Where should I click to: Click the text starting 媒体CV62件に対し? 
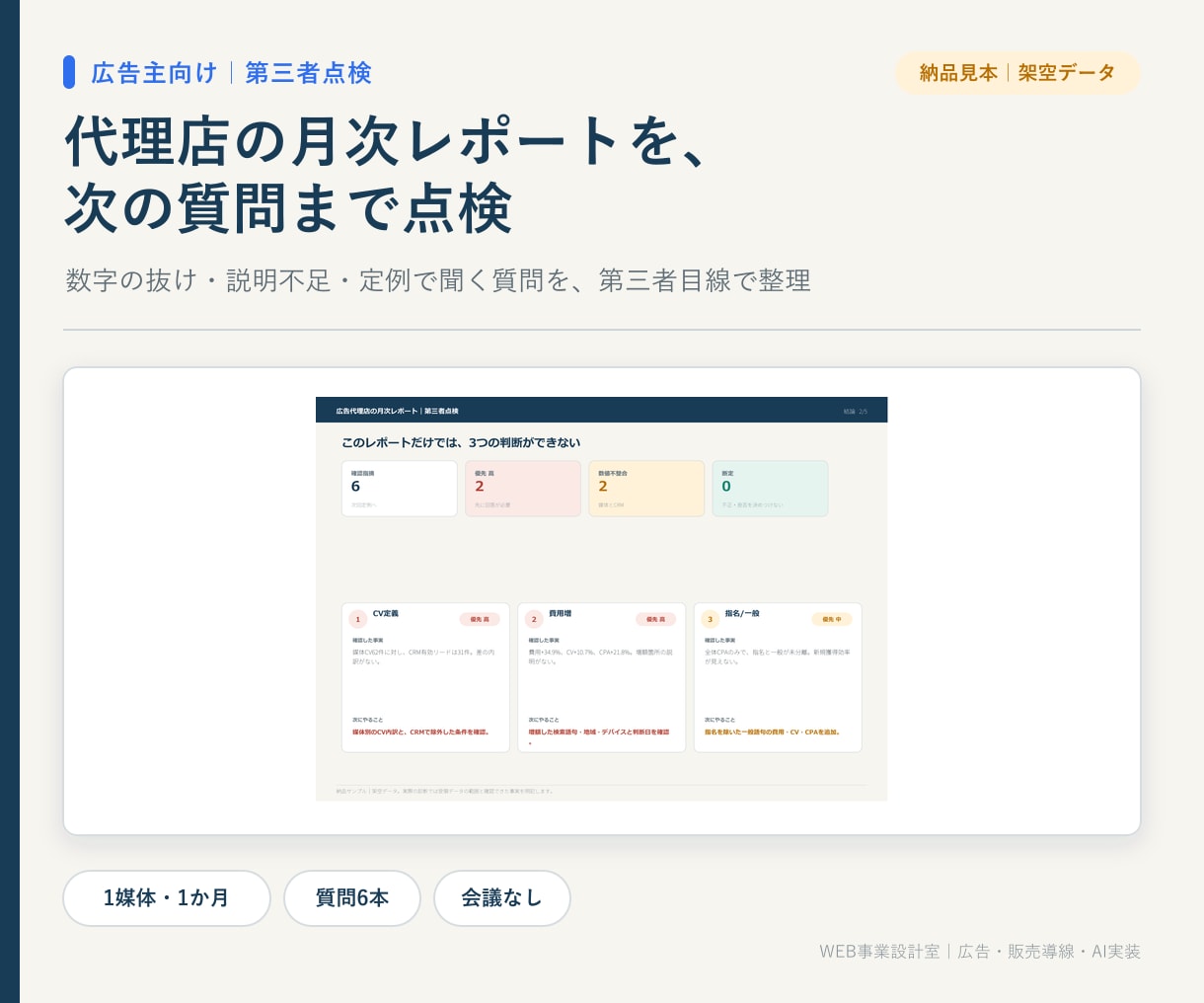pyautogui.click(x=424, y=656)
